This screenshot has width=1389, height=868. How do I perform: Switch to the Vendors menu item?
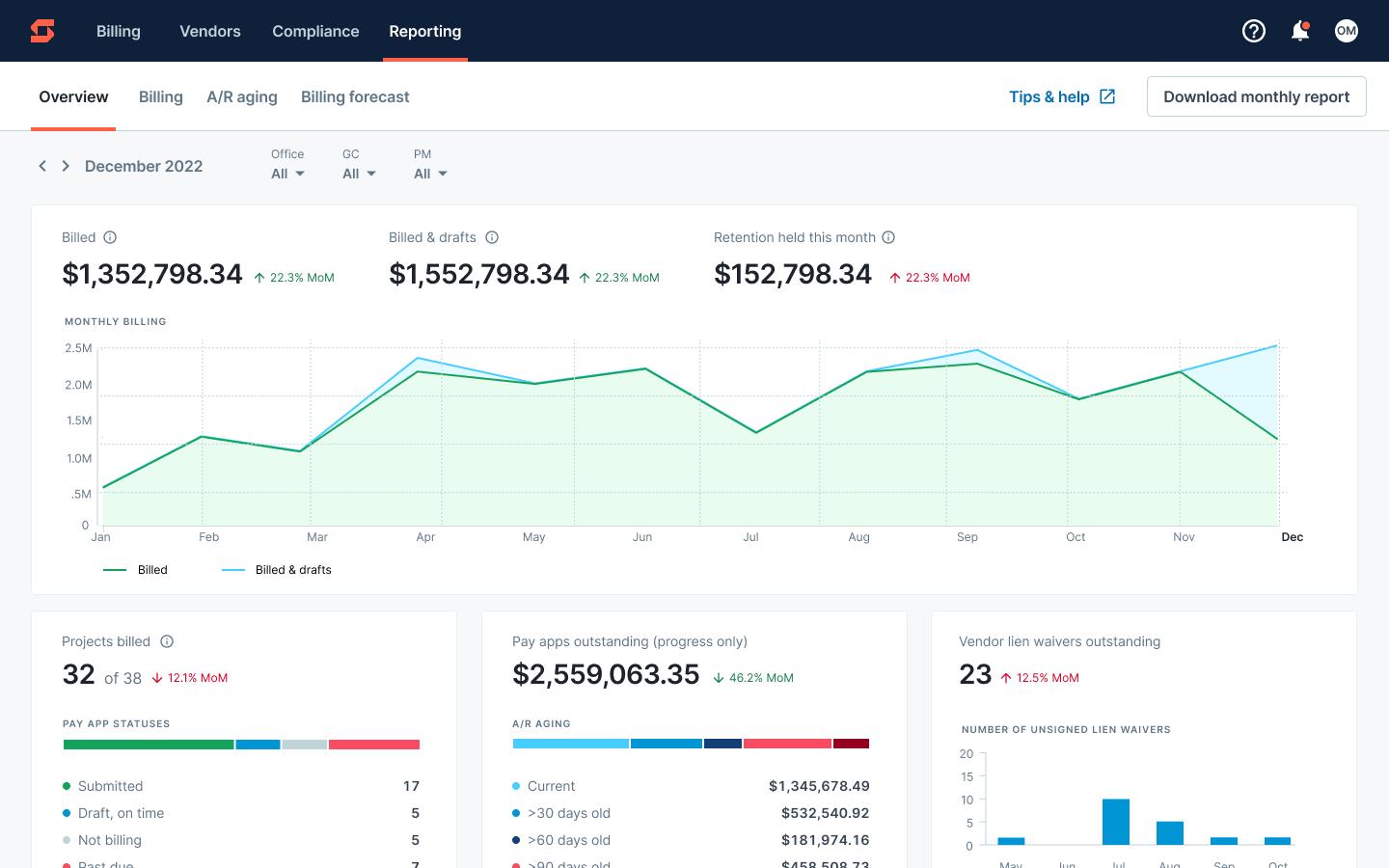[209, 31]
